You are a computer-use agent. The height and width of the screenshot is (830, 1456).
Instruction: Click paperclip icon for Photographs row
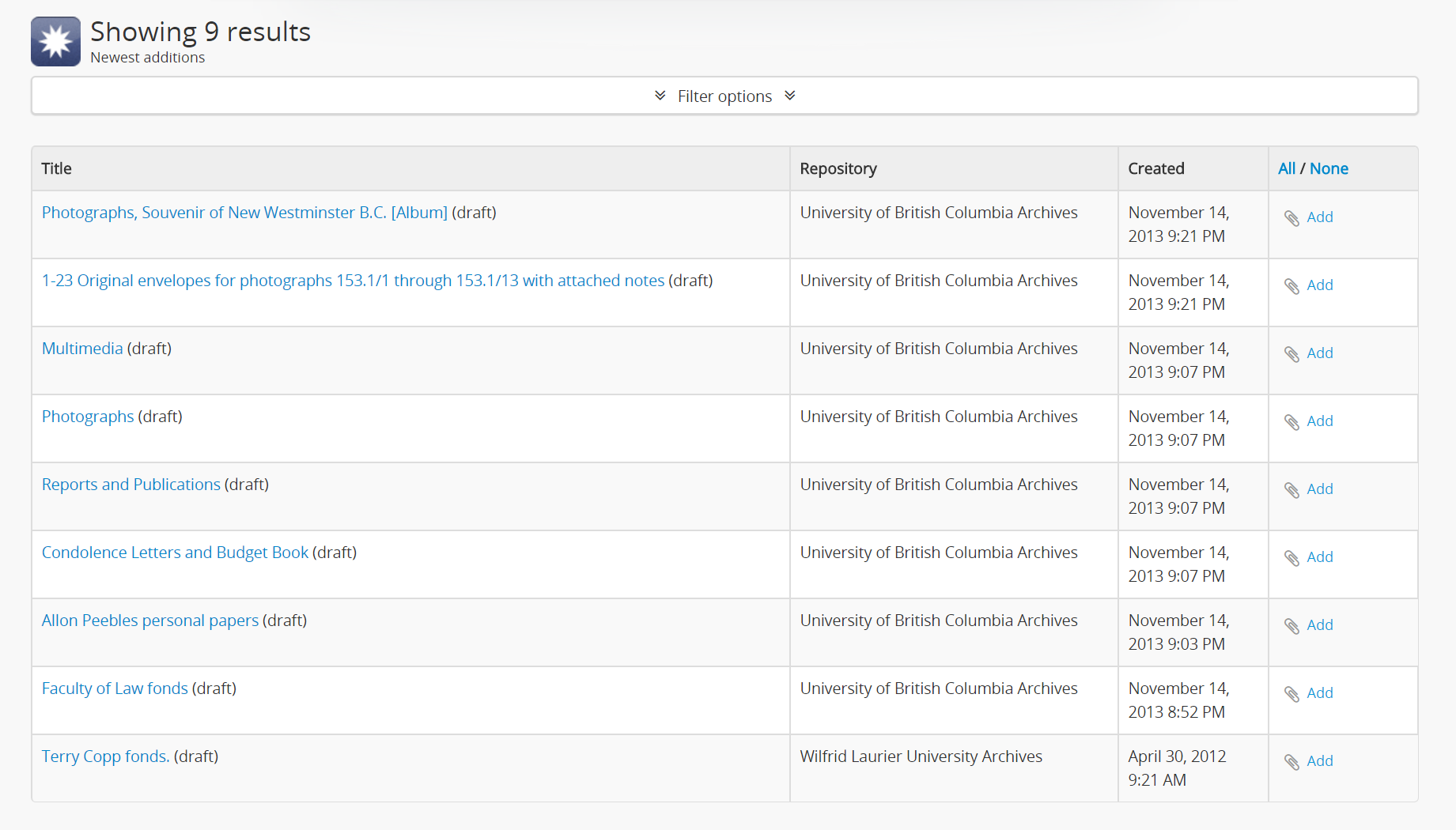pos(1291,422)
